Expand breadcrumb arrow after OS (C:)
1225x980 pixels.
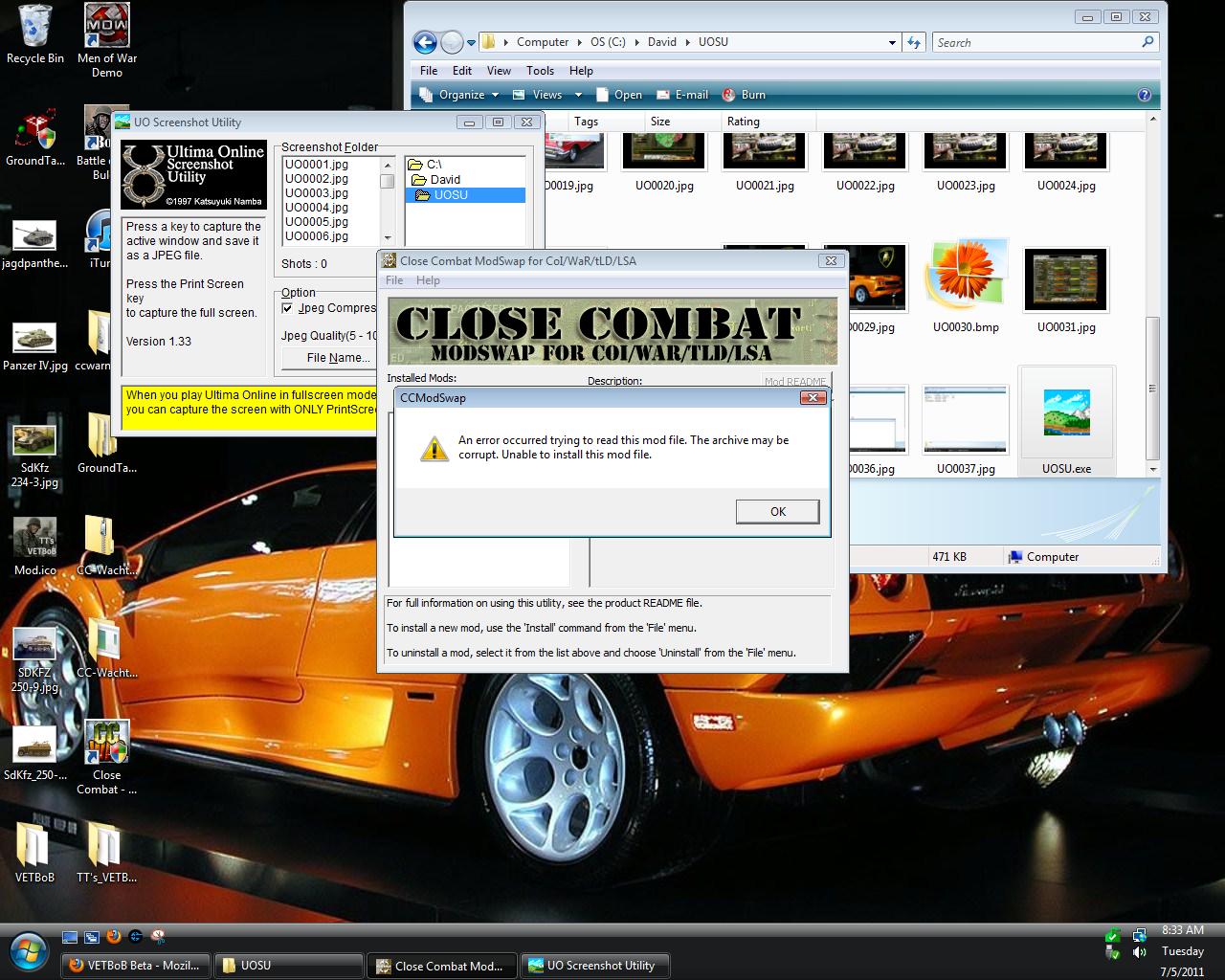click(636, 42)
